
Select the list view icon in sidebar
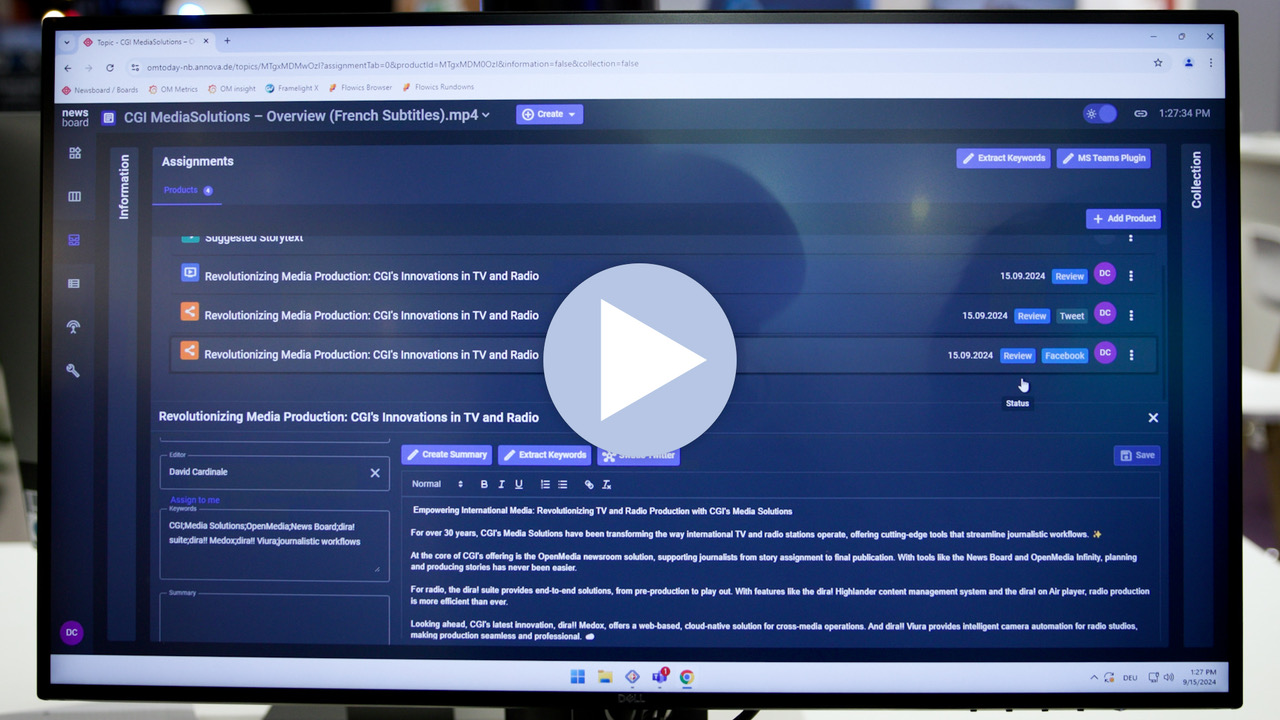[73, 284]
